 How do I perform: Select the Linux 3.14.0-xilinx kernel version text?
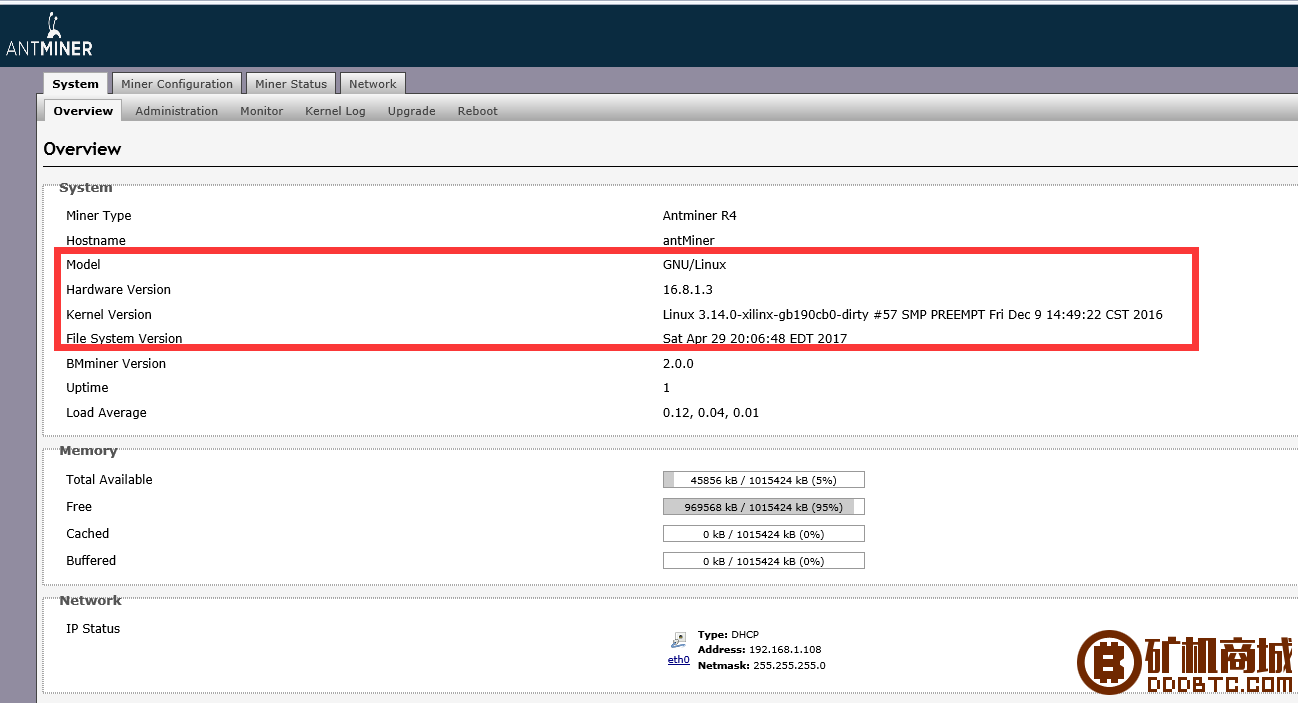[913, 315]
